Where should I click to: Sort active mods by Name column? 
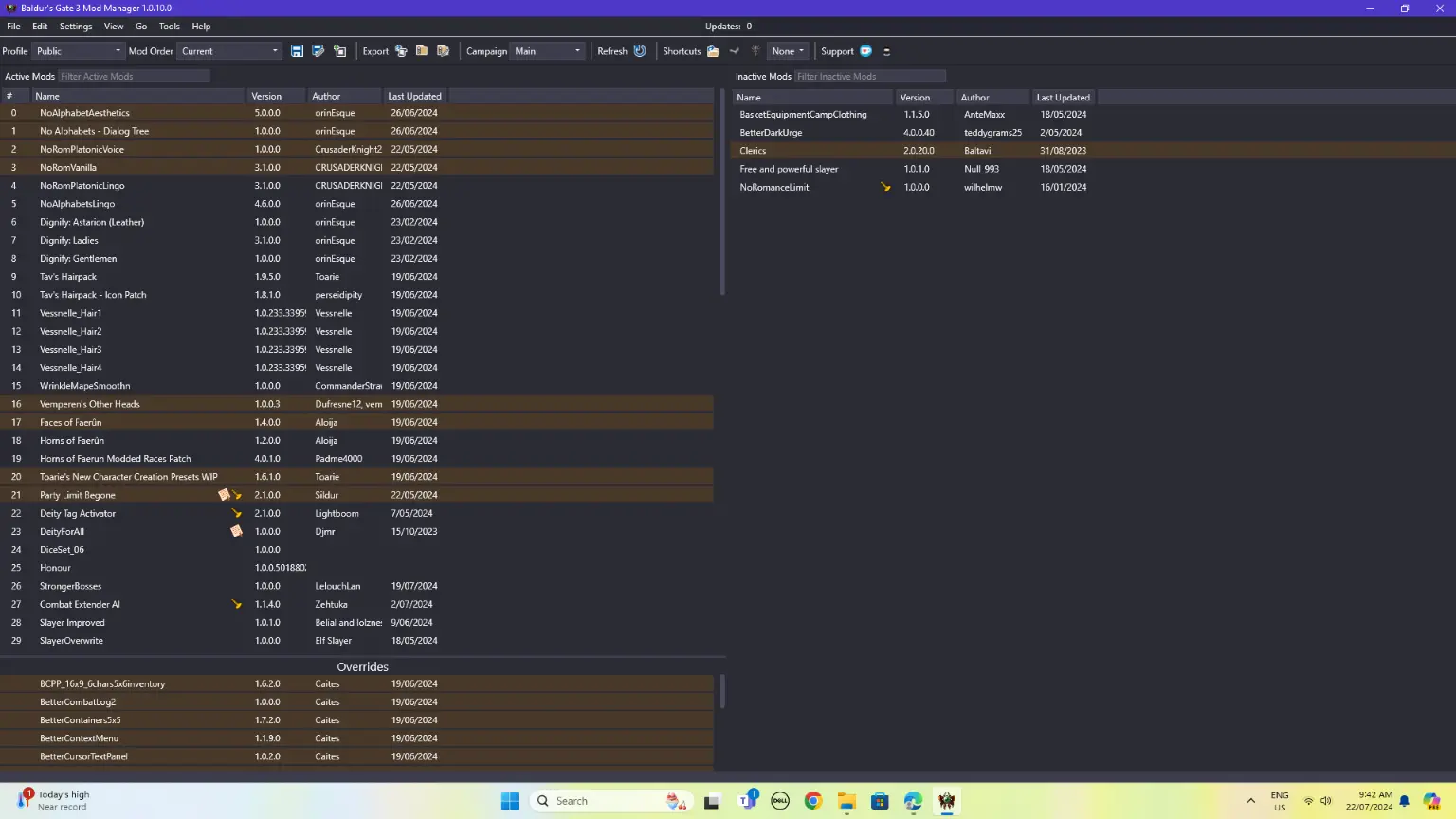click(x=137, y=96)
